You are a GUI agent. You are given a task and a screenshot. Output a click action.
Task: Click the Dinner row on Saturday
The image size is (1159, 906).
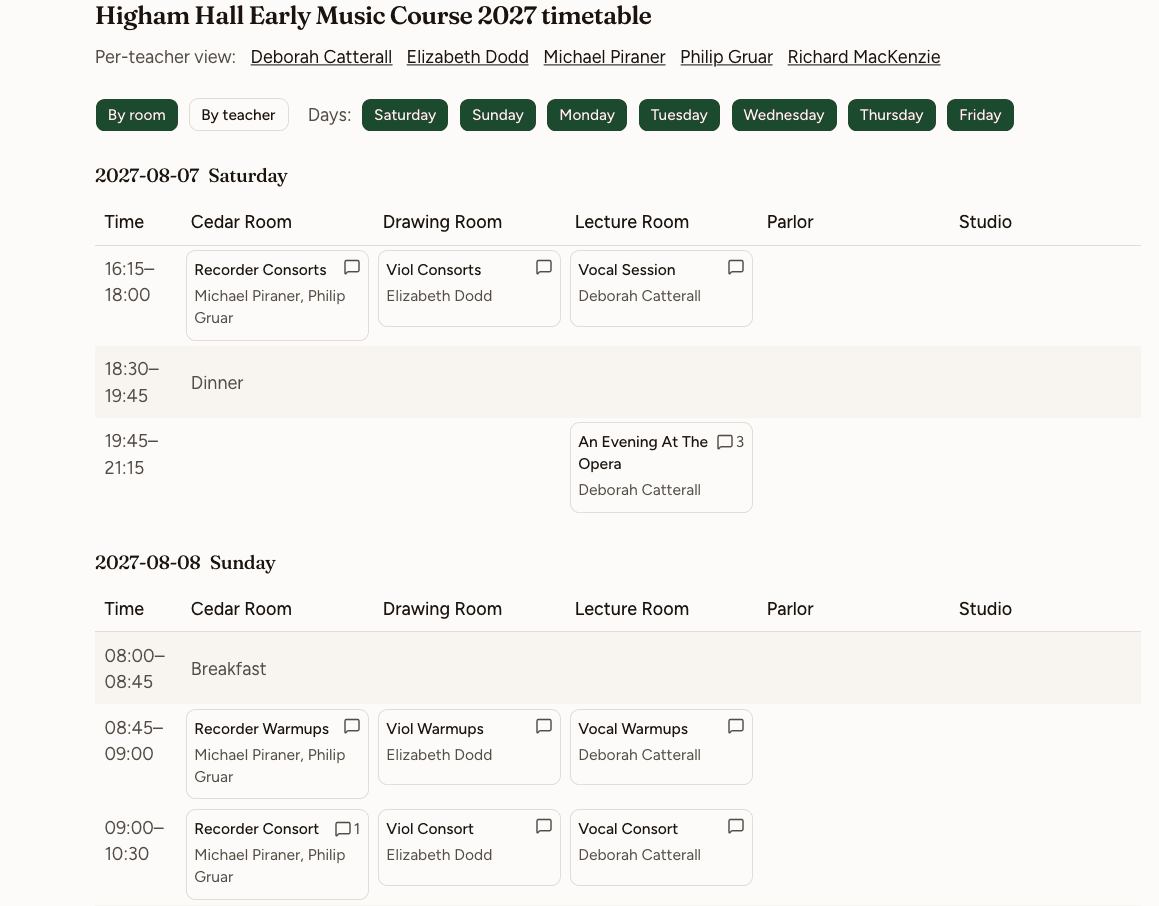618,382
